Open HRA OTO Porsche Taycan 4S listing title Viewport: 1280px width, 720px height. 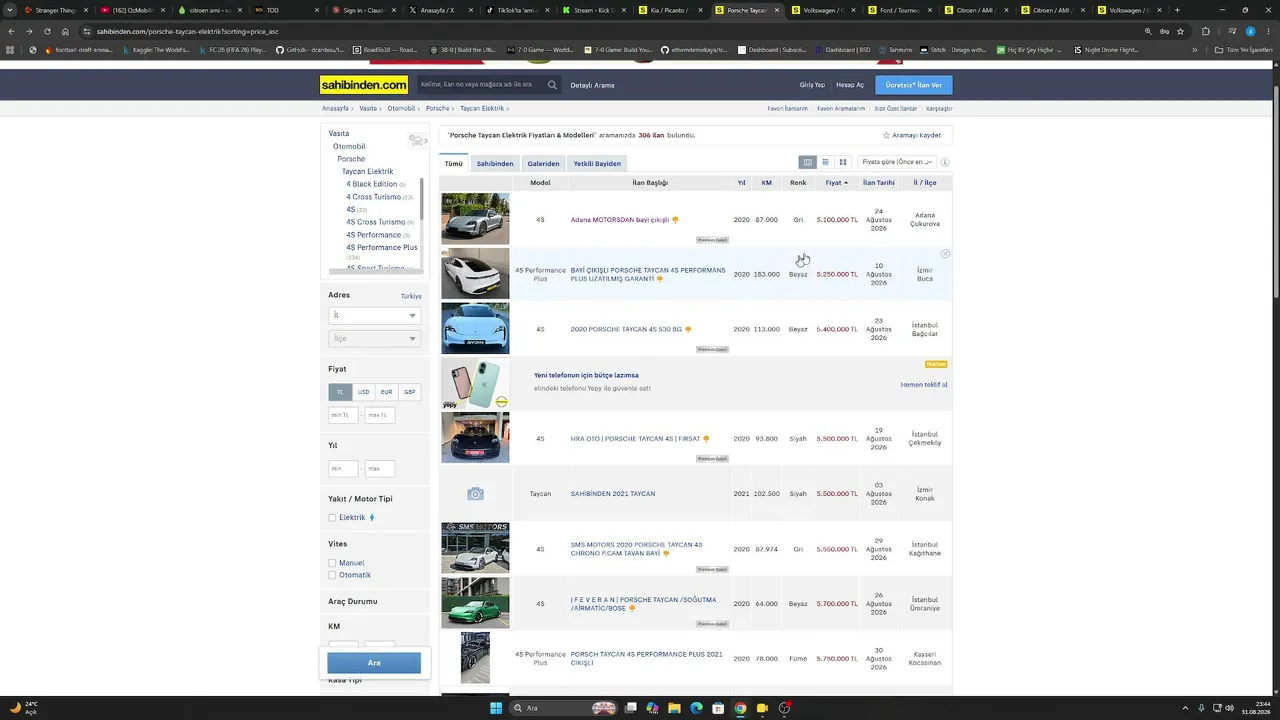(635, 439)
